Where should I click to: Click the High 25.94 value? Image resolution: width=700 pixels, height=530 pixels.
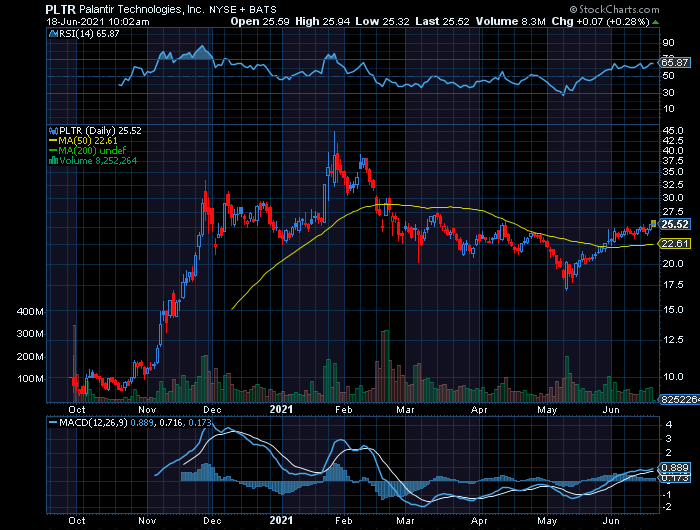click(323, 21)
